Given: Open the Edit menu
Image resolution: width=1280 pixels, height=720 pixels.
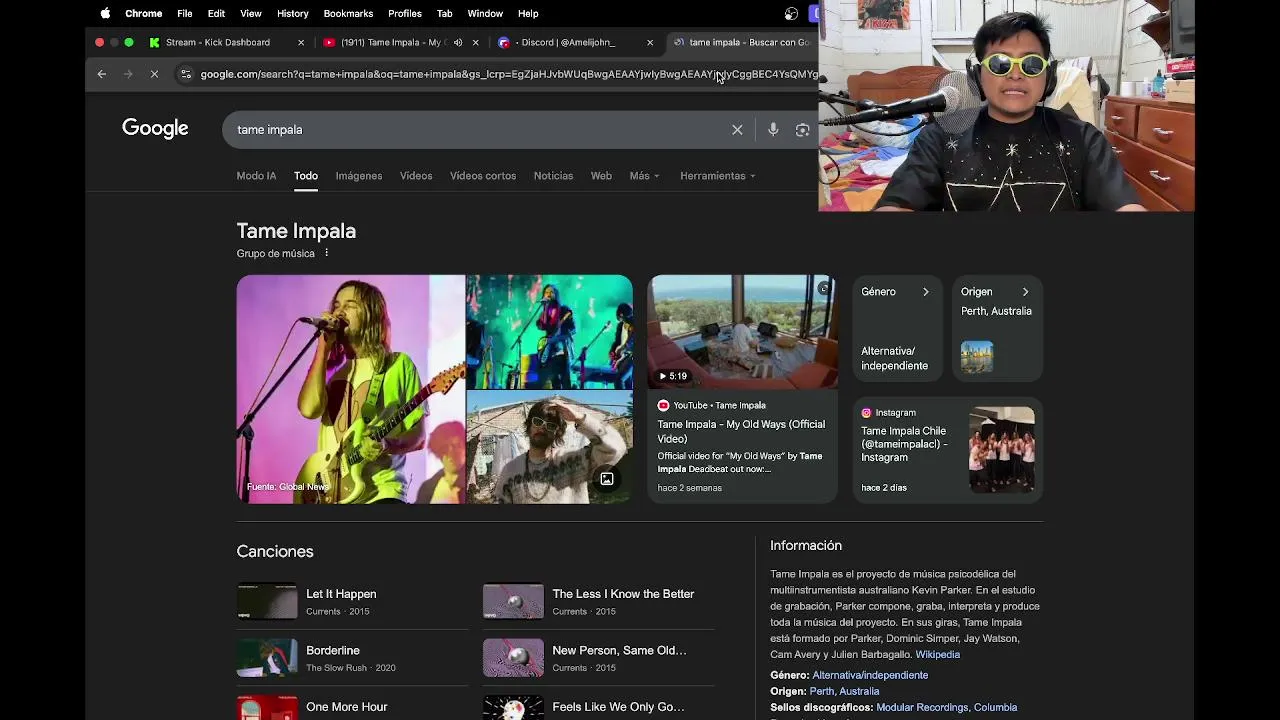Looking at the screenshot, I should 216,13.
